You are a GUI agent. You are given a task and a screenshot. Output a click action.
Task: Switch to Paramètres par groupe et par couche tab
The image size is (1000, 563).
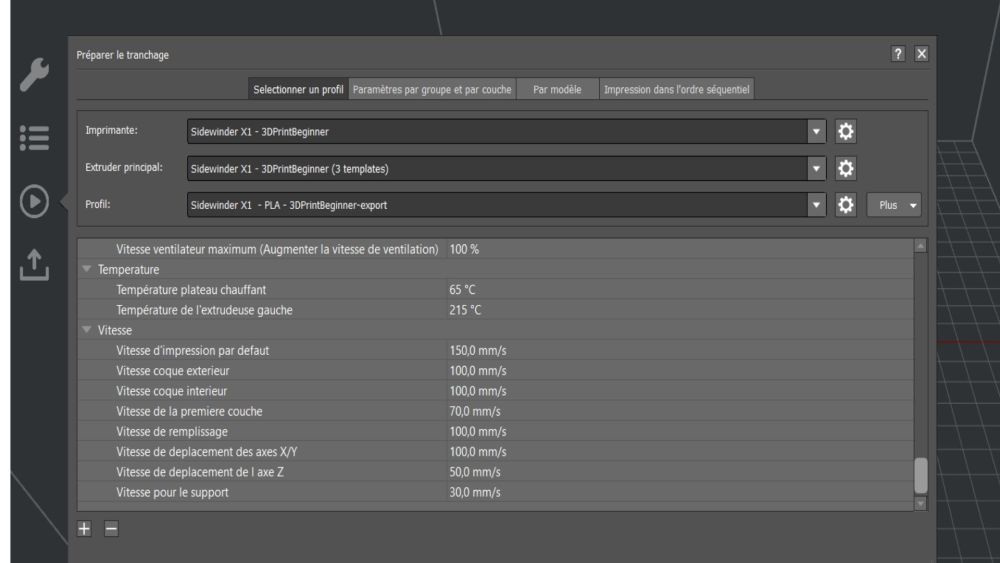click(x=432, y=89)
